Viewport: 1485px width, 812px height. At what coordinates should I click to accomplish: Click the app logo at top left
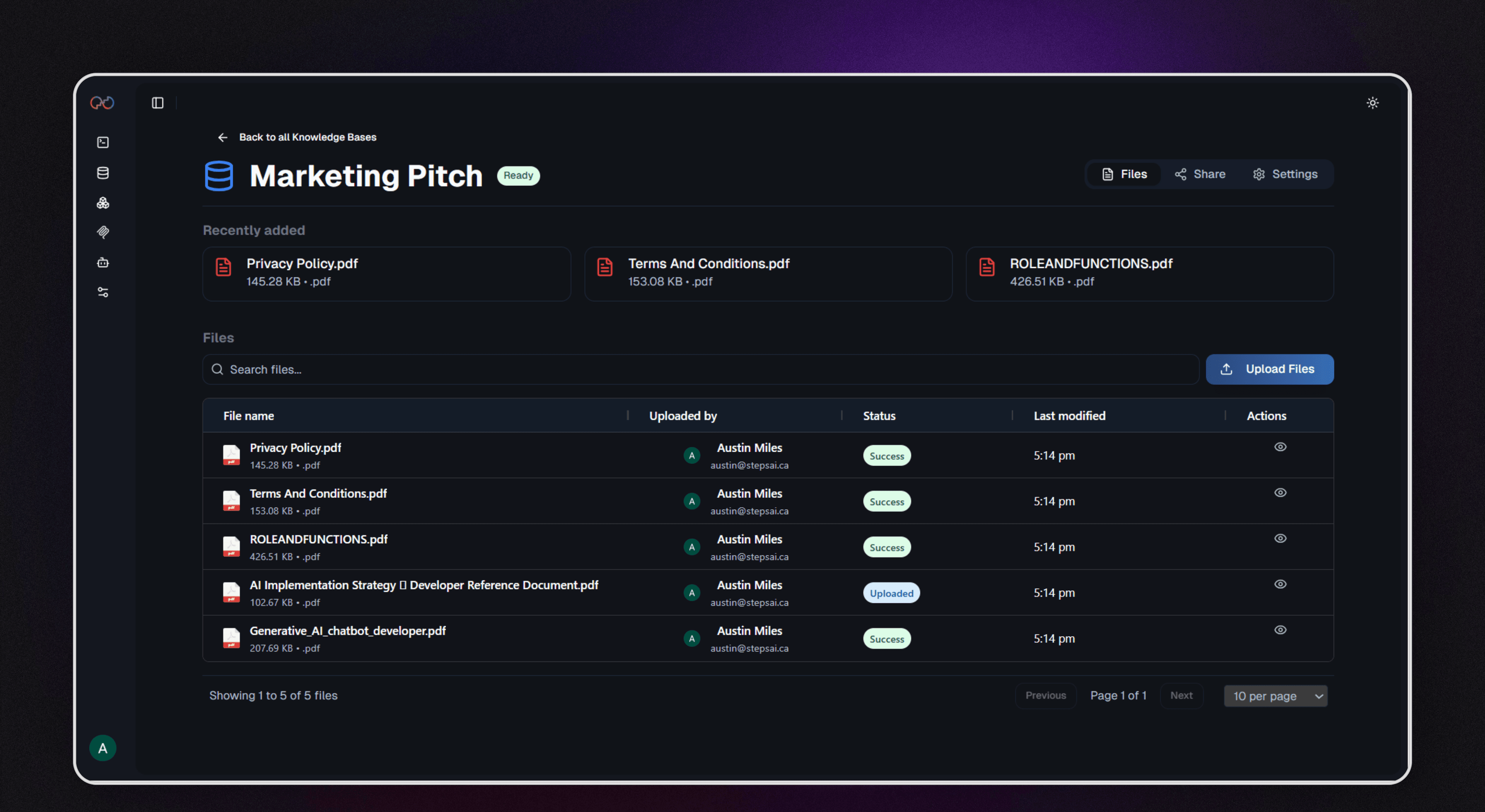(102, 103)
